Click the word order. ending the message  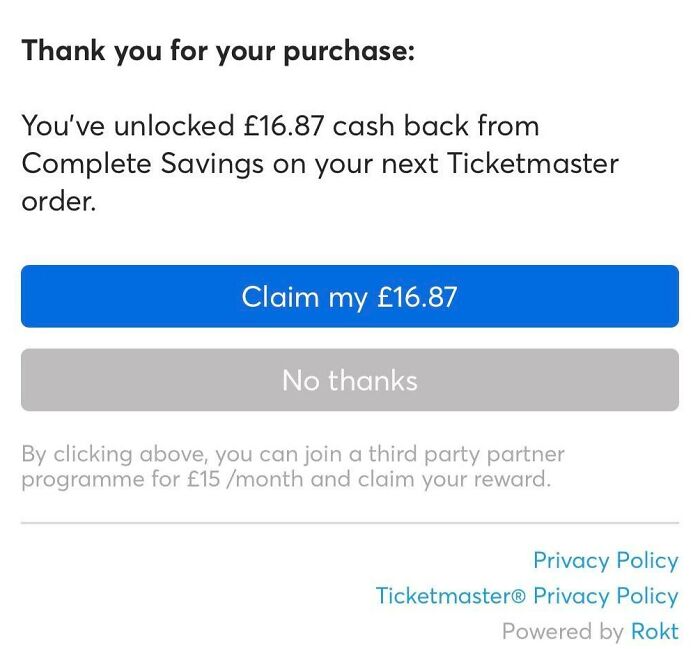pyautogui.click(x=59, y=201)
